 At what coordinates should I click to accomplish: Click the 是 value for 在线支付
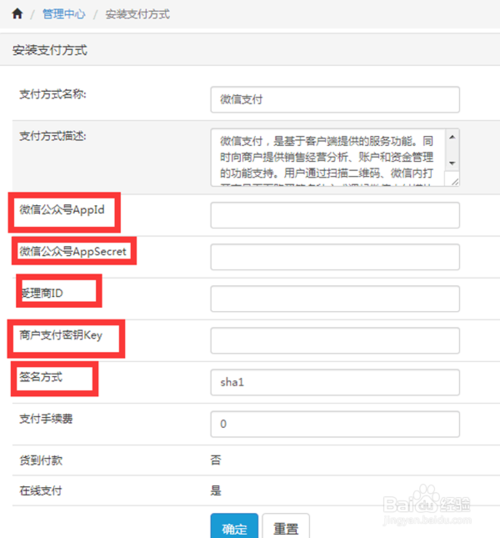click(216, 490)
